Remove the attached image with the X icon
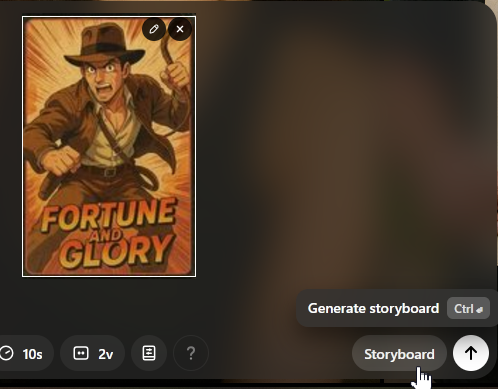Viewport: 498px width, 389px height. pyautogui.click(x=180, y=29)
